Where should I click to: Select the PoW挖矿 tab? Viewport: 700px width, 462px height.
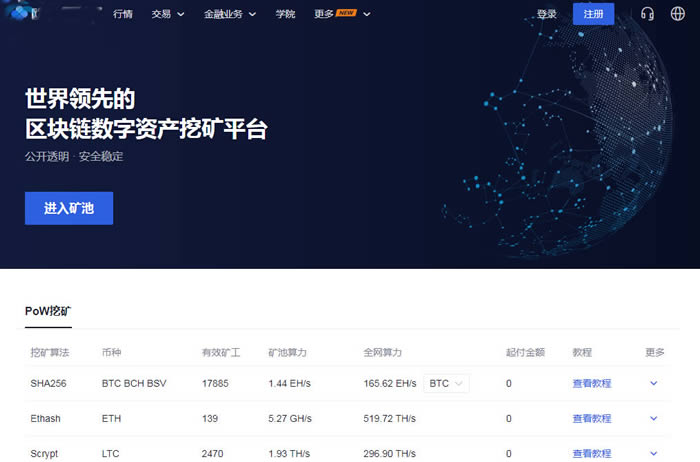click(48, 311)
